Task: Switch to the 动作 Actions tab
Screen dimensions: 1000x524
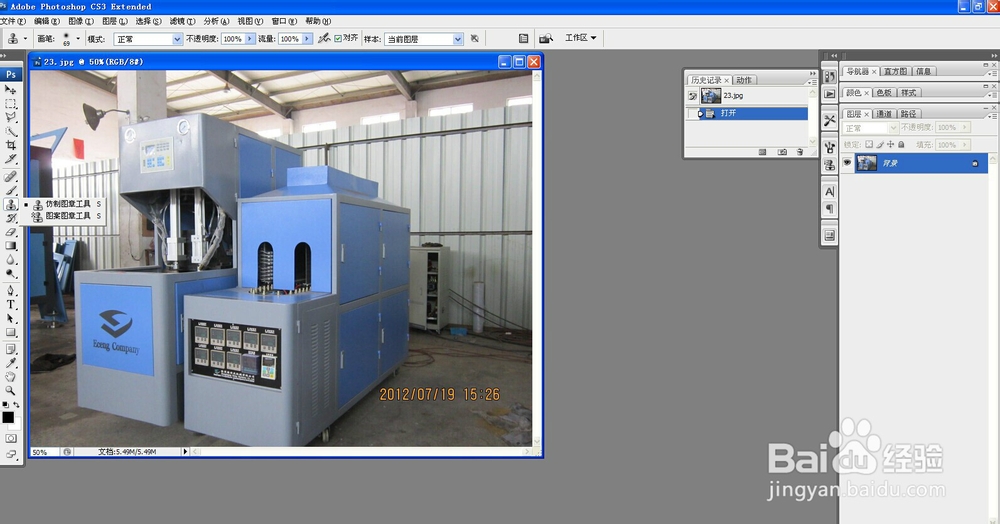Action: pyautogui.click(x=744, y=80)
